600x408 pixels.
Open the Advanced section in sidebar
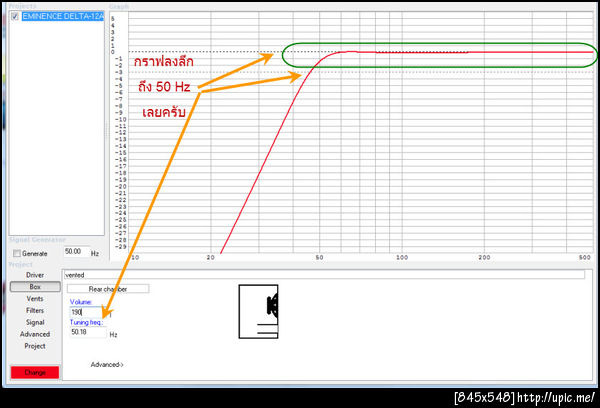[x=35, y=334]
